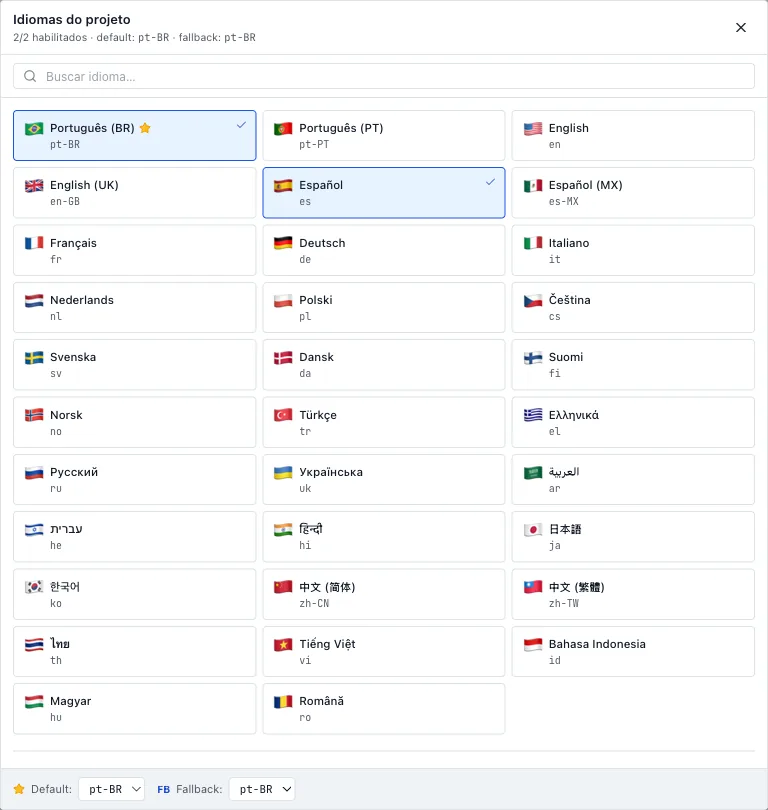Click the 'Magyar' language name
This screenshot has width=768, height=810.
70,702
